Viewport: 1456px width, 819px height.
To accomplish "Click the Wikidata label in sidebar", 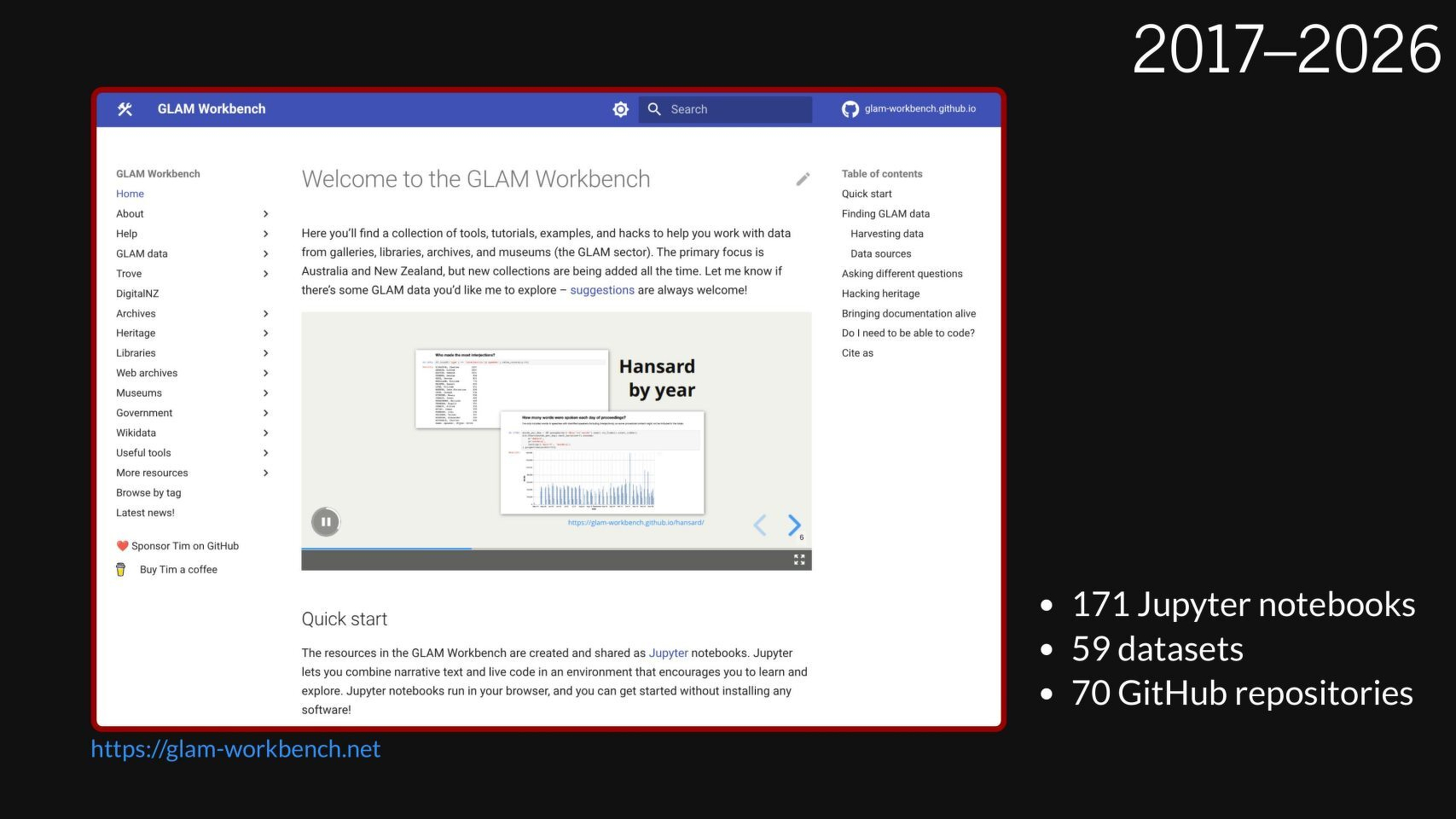I will [x=136, y=433].
